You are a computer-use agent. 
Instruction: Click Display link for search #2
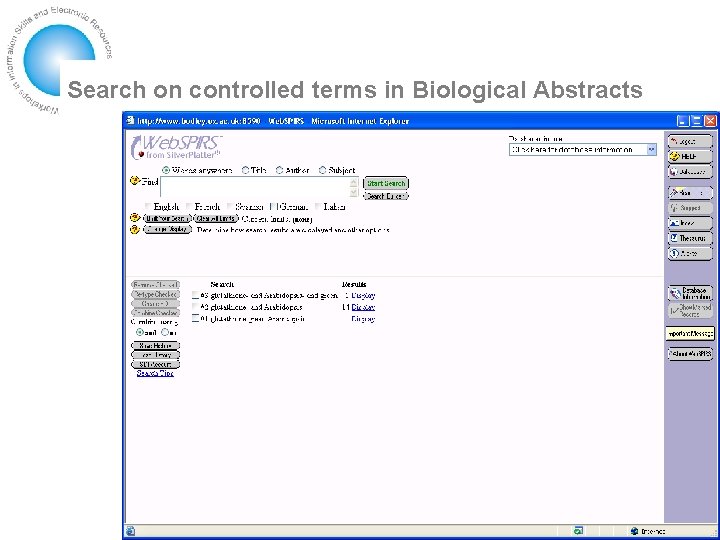[363, 307]
